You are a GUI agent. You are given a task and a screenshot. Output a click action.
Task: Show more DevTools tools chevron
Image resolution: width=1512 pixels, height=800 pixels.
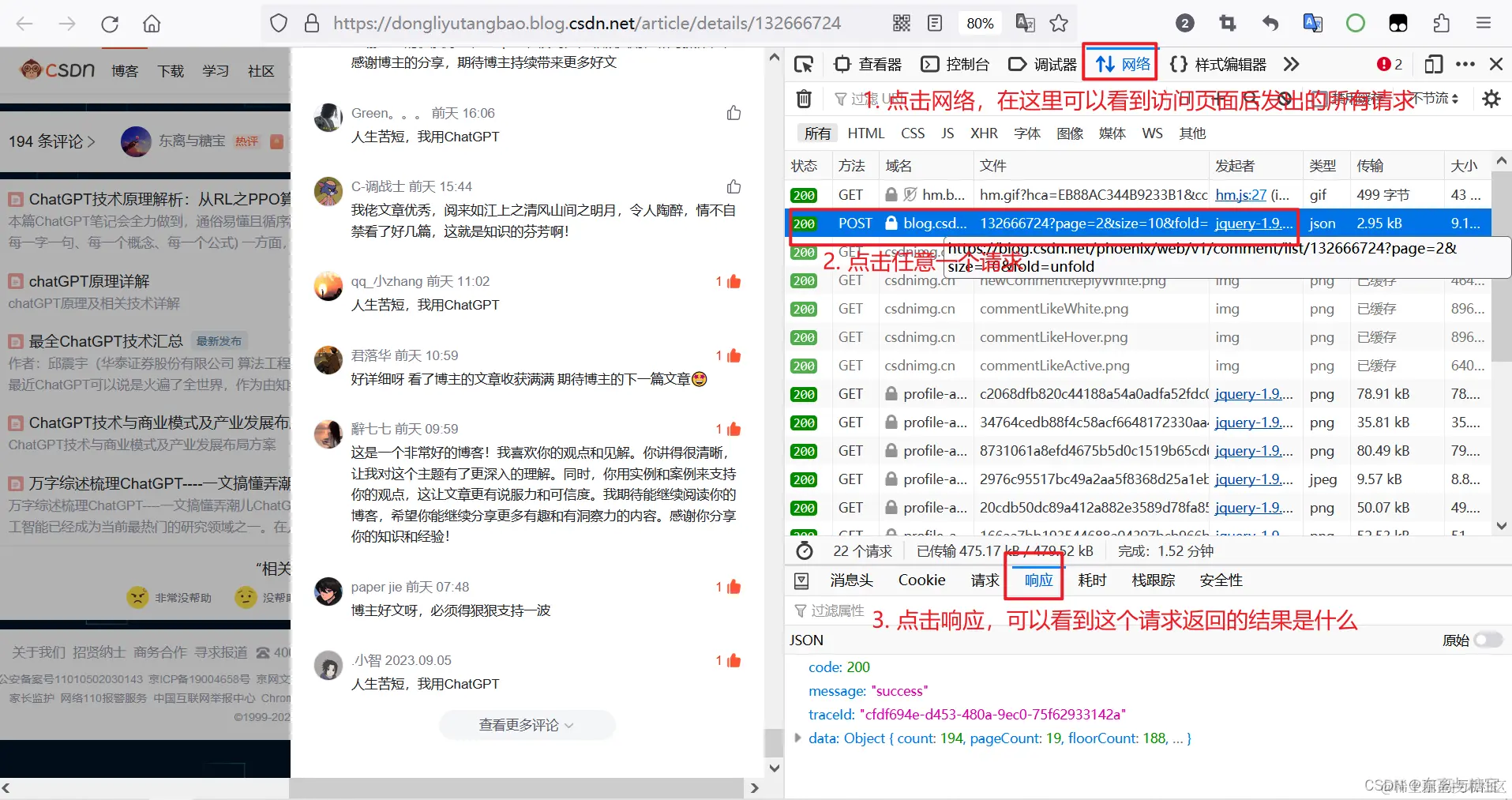pos(1291,64)
